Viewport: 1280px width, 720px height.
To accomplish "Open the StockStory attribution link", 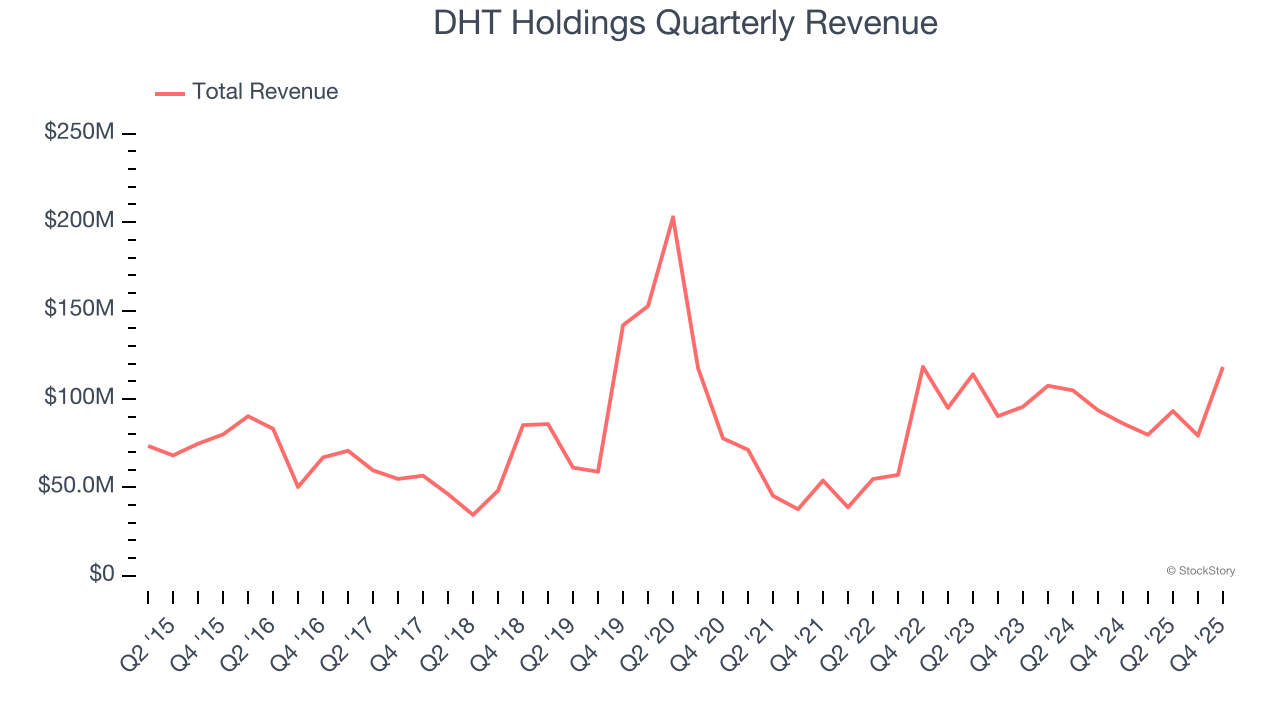I will pos(1200,570).
